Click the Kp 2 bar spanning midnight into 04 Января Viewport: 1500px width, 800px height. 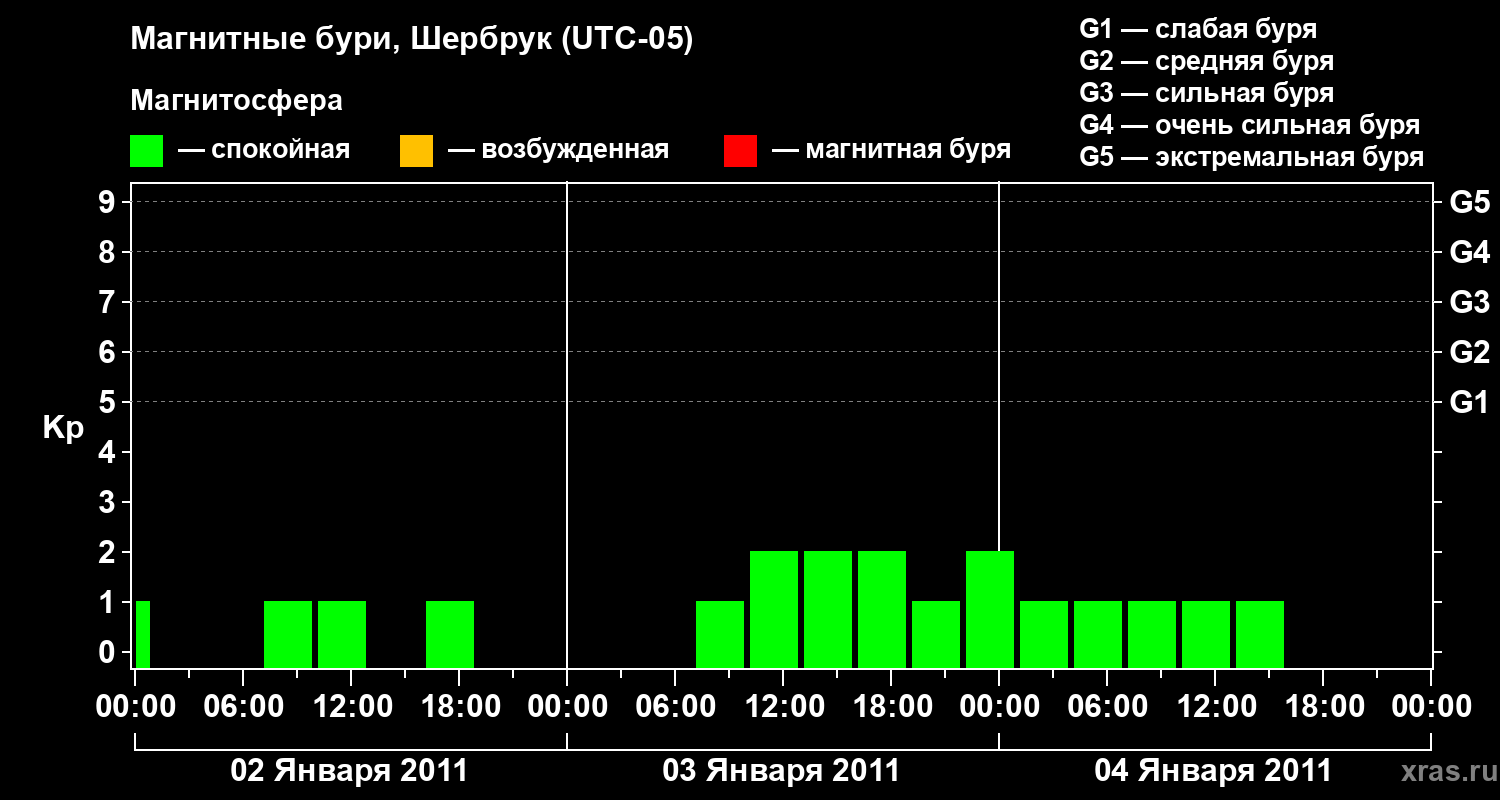click(x=990, y=609)
